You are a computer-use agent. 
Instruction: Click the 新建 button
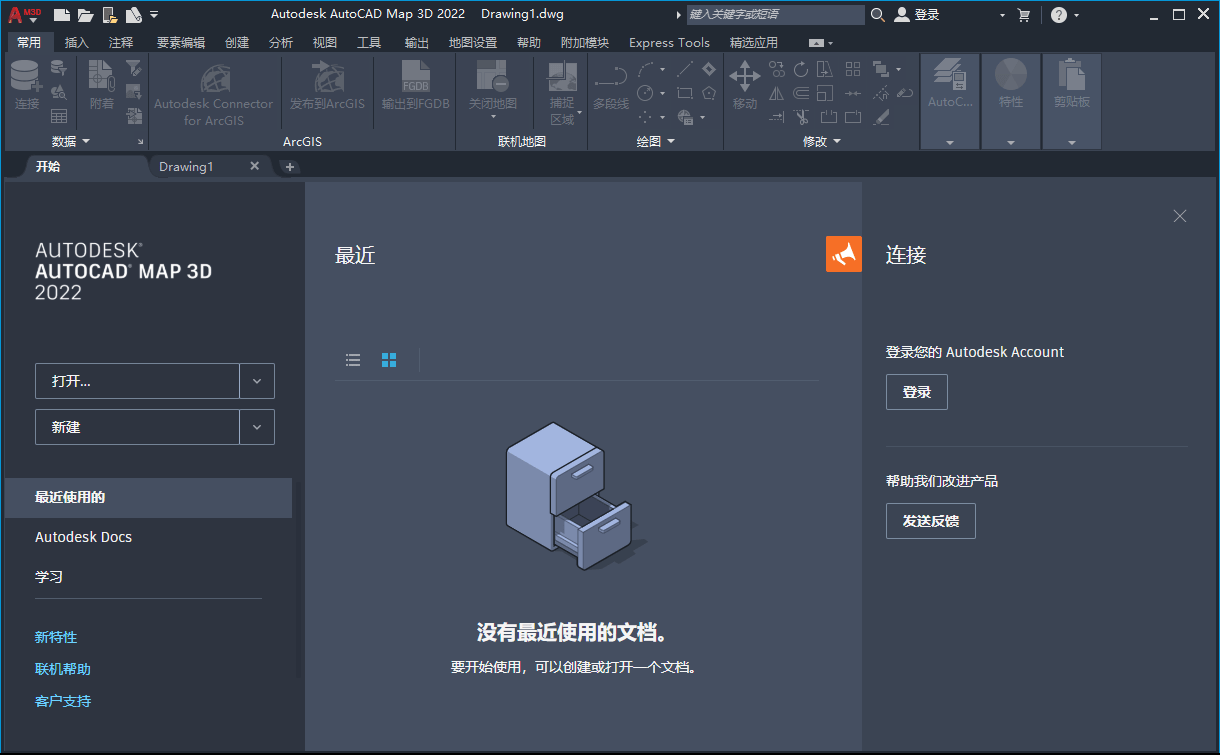[x=137, y=427]
